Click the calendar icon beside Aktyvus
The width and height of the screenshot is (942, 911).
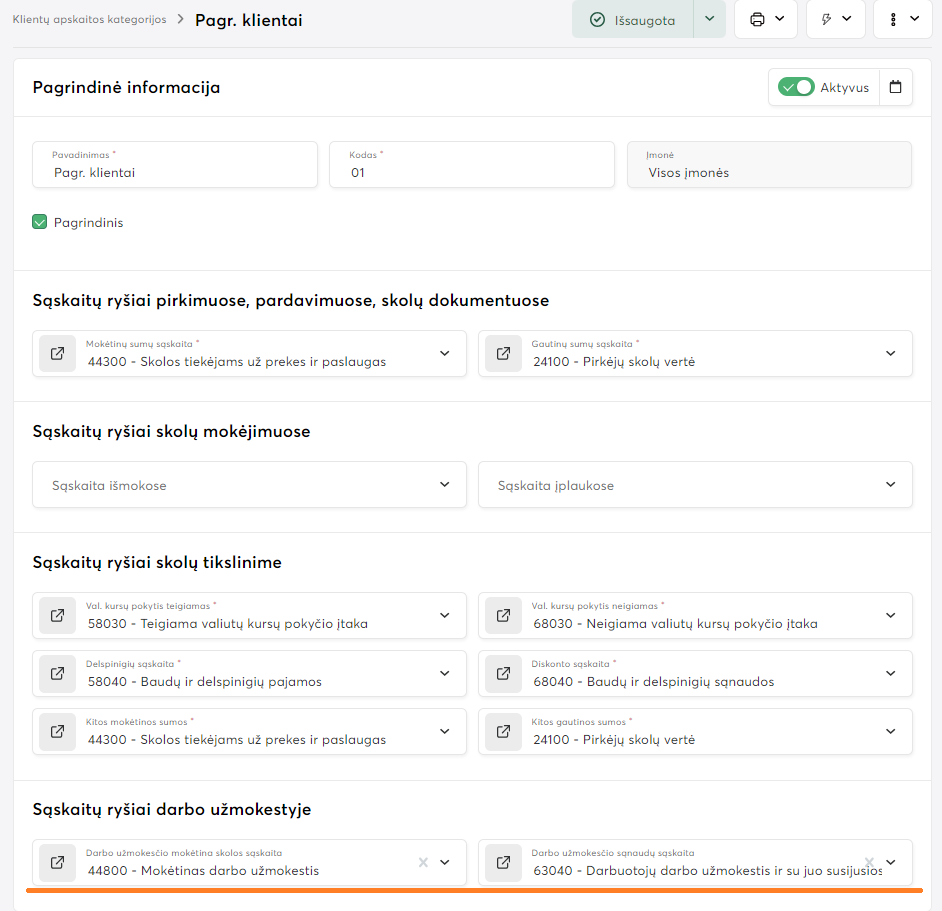tap(895, 87)
